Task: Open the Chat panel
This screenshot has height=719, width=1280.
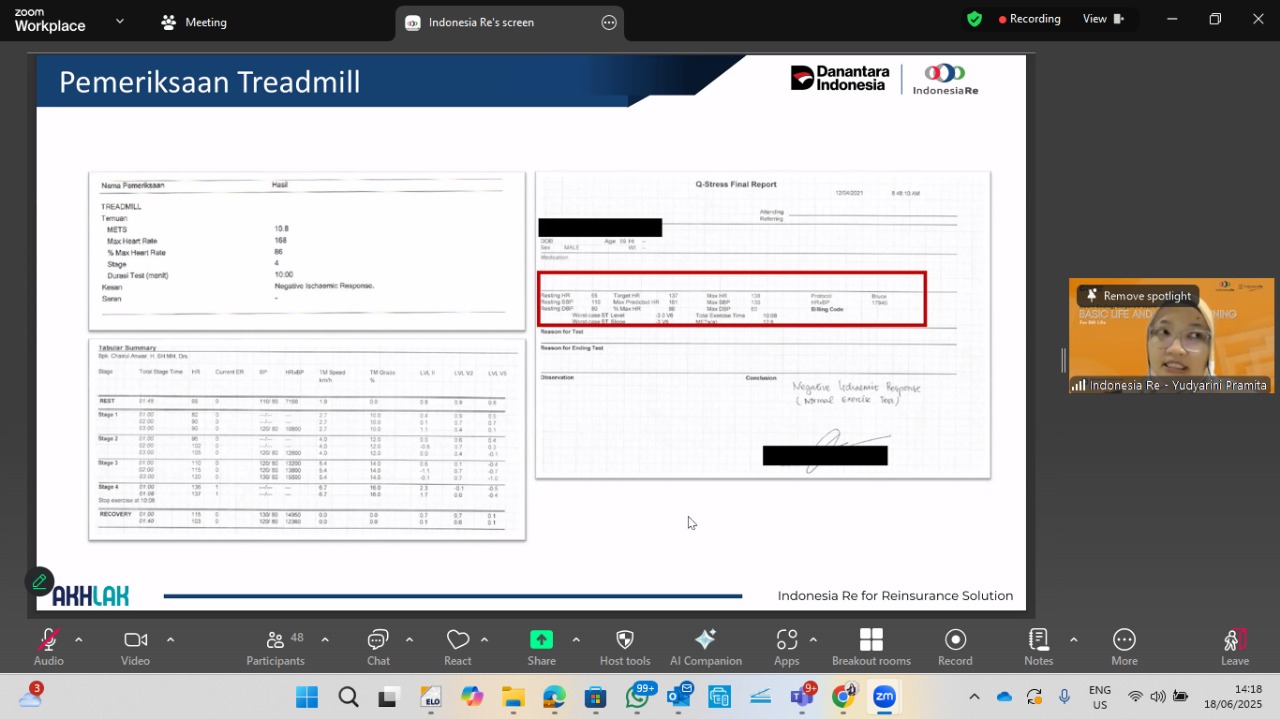Action: pos(378,640)
